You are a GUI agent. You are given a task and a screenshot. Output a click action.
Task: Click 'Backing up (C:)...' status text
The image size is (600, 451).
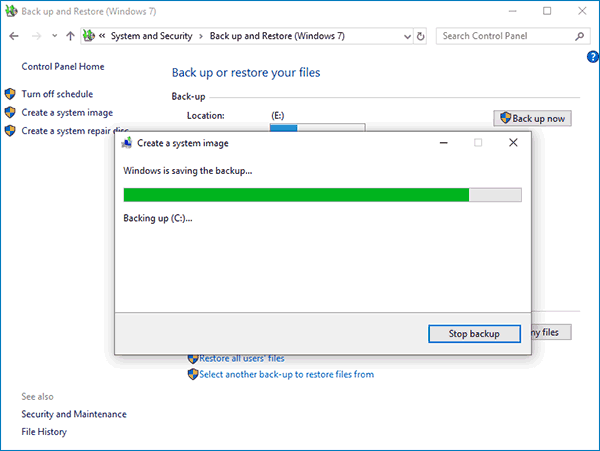click(158, 218)
